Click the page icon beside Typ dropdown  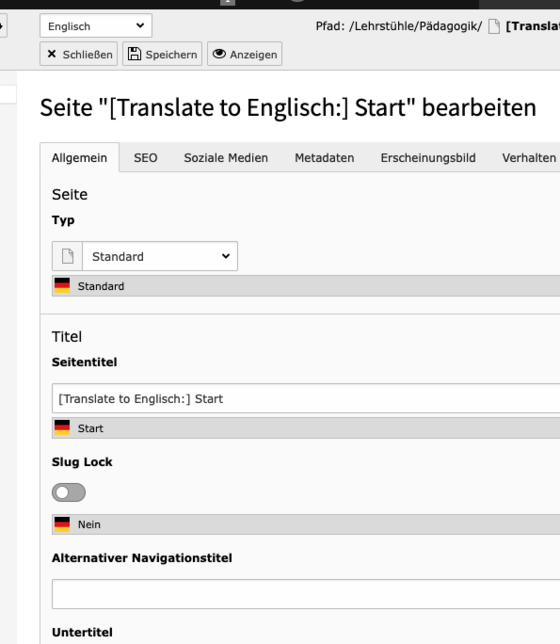tap(67, 256)
